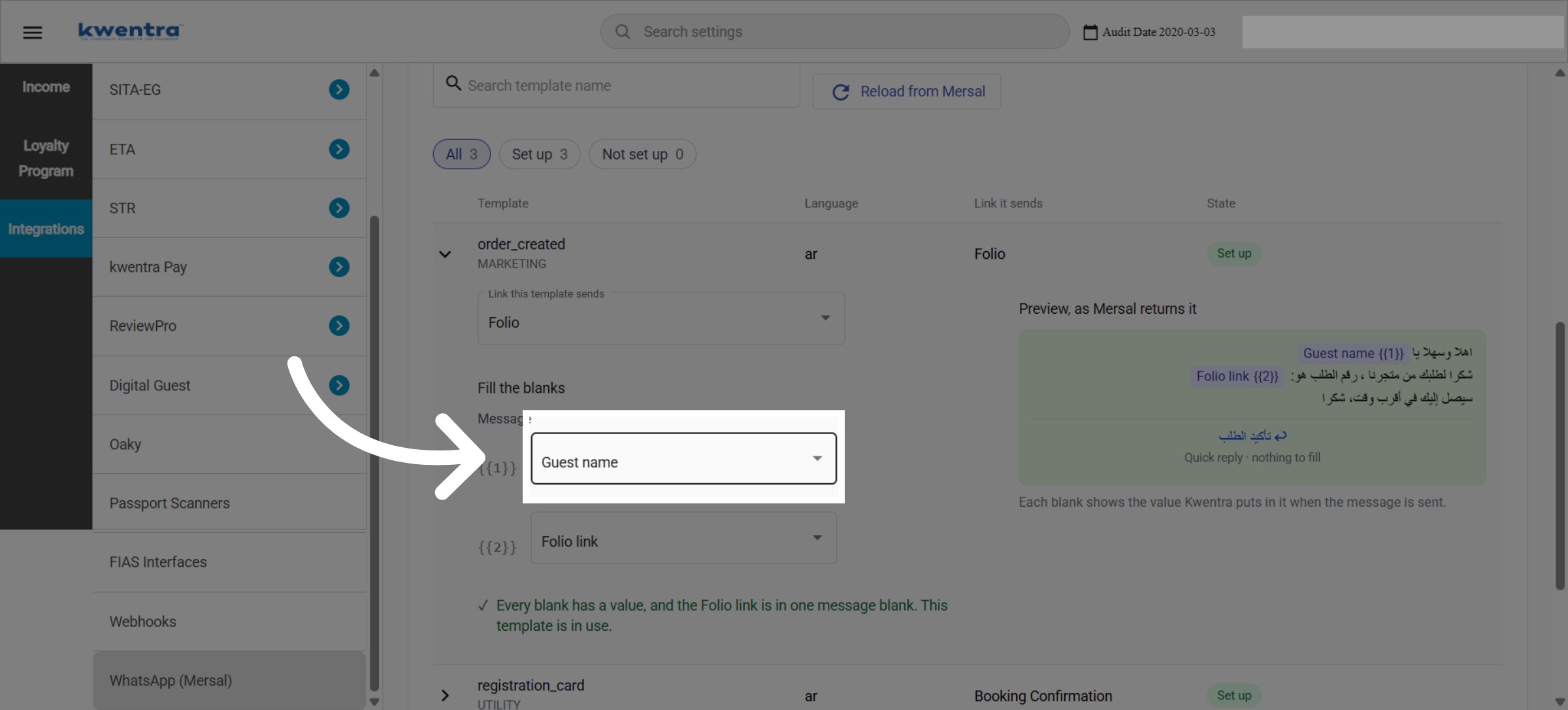Focus the Search template name field

(x=616, y=86)
